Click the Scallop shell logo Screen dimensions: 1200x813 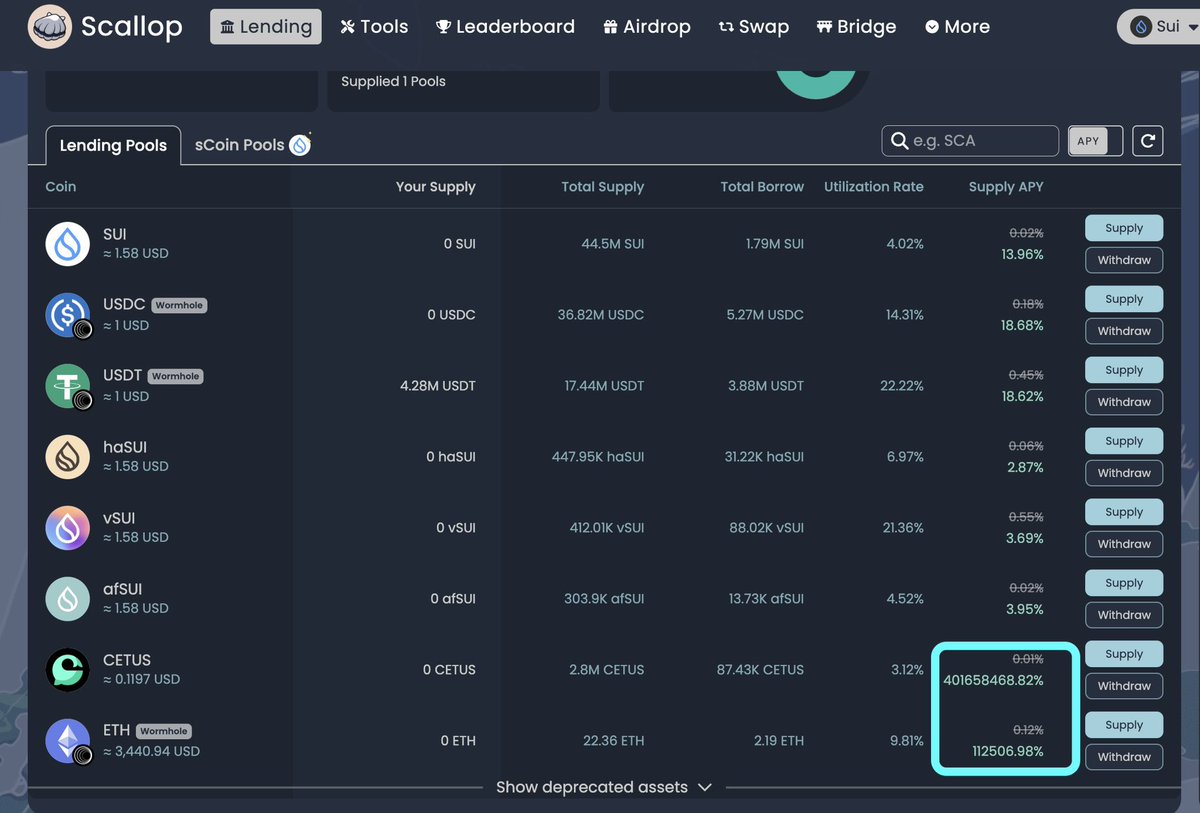49,27
